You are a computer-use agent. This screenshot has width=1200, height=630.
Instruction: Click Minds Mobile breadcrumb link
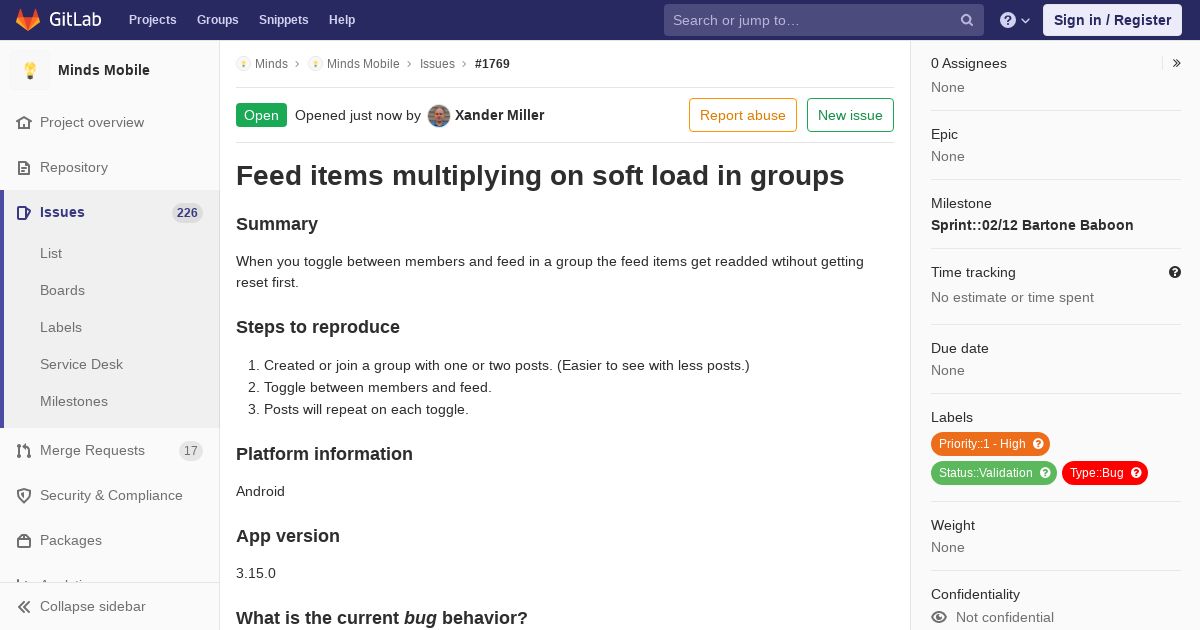tap(363, 64)
